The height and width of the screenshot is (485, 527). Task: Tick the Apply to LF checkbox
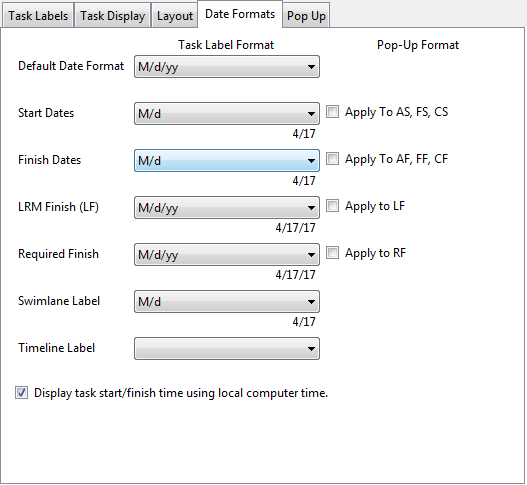pyautogui.click(x=332, y=206)
